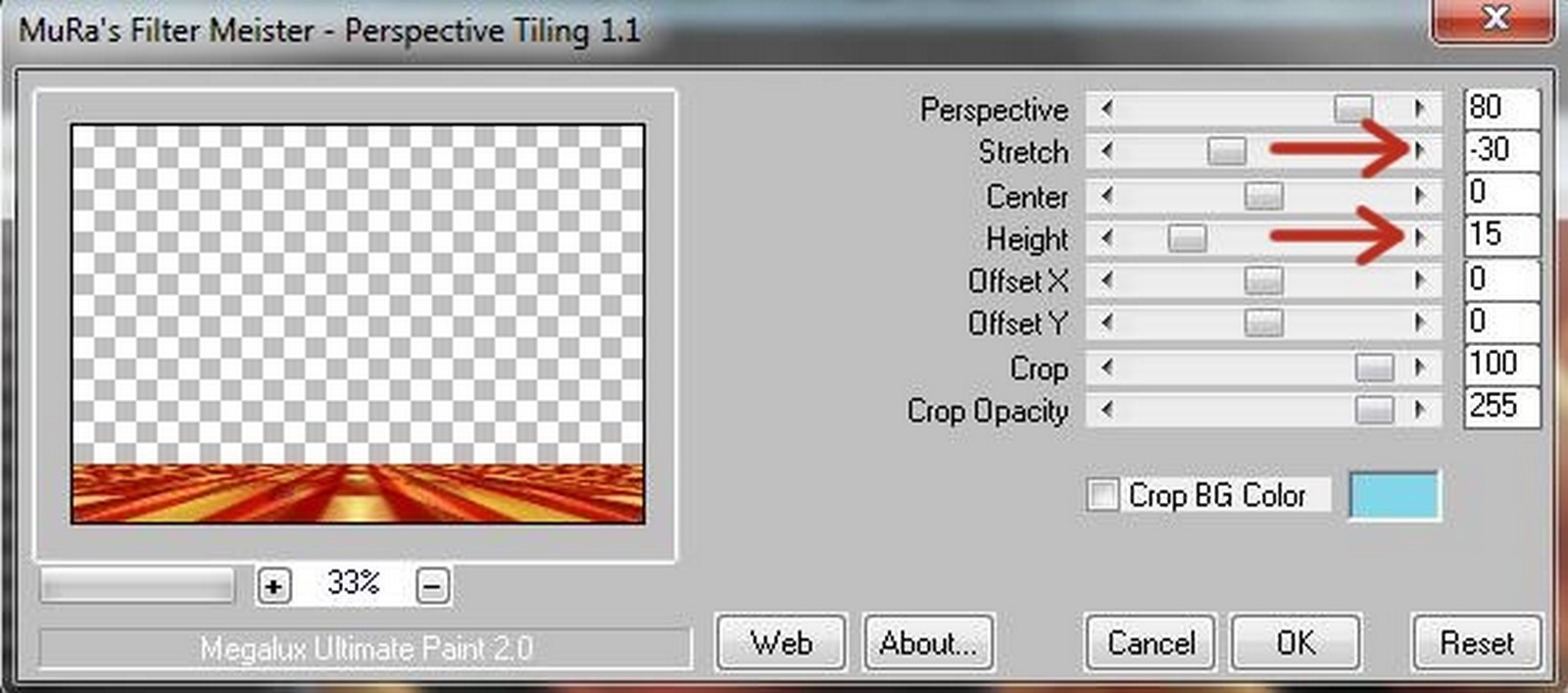
Task: Click Perspective slider left arrow
Action: 1106,109
